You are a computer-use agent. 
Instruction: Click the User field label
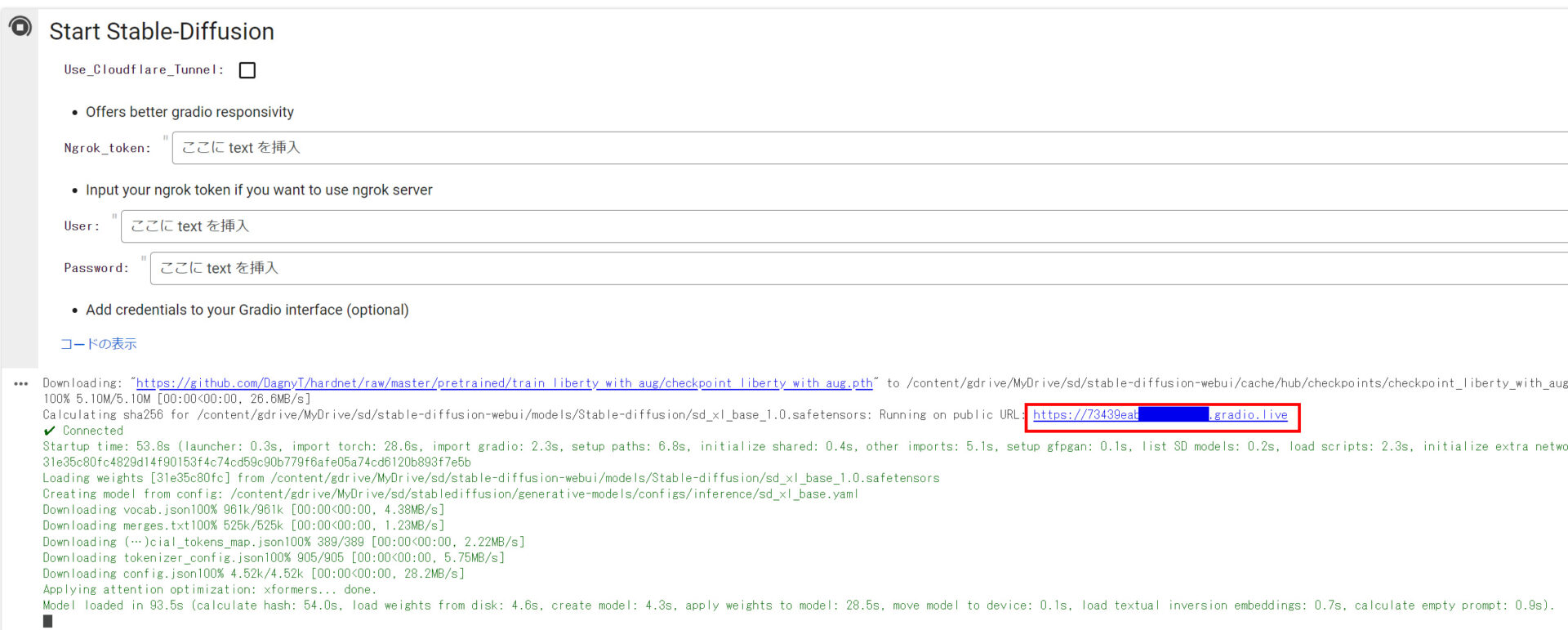click(x=82, y=226)
